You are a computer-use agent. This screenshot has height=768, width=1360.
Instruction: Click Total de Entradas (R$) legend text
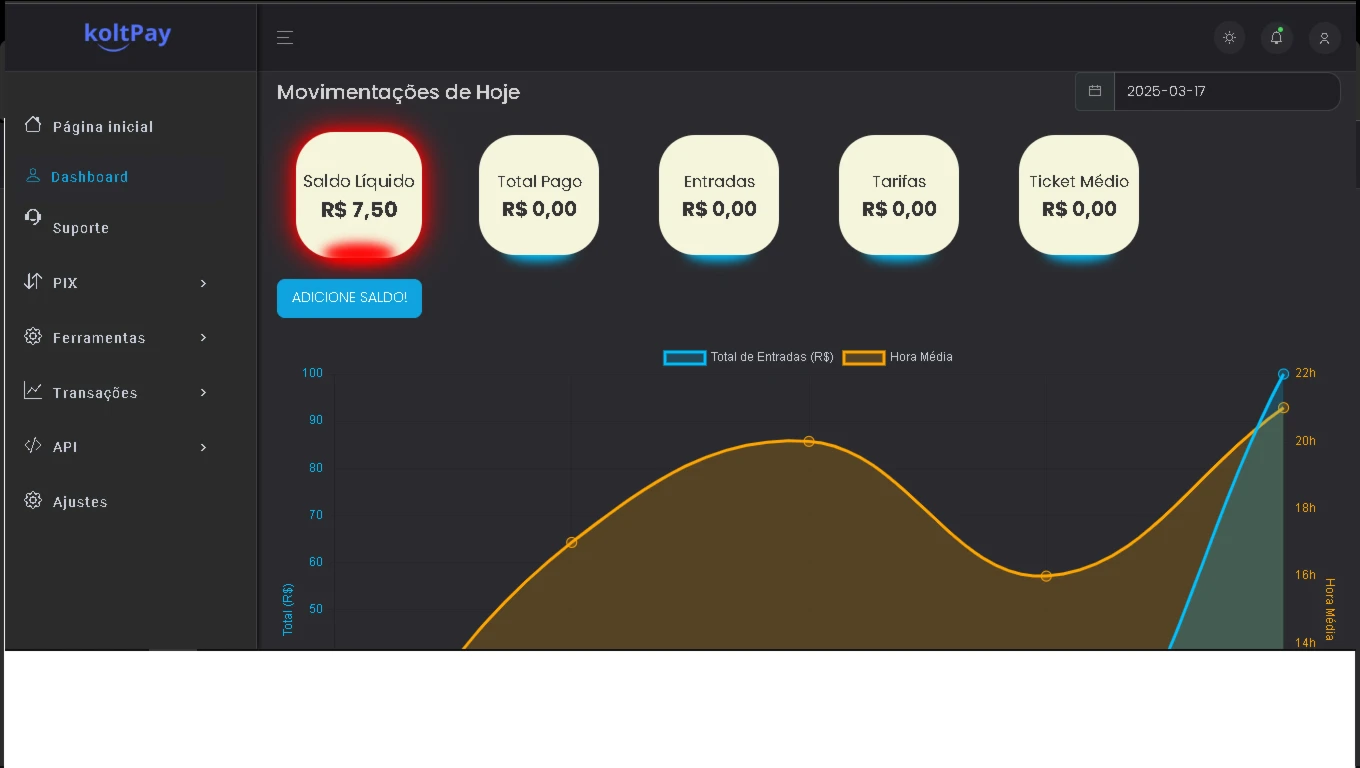pyautogui.click(x=772, y=357)
